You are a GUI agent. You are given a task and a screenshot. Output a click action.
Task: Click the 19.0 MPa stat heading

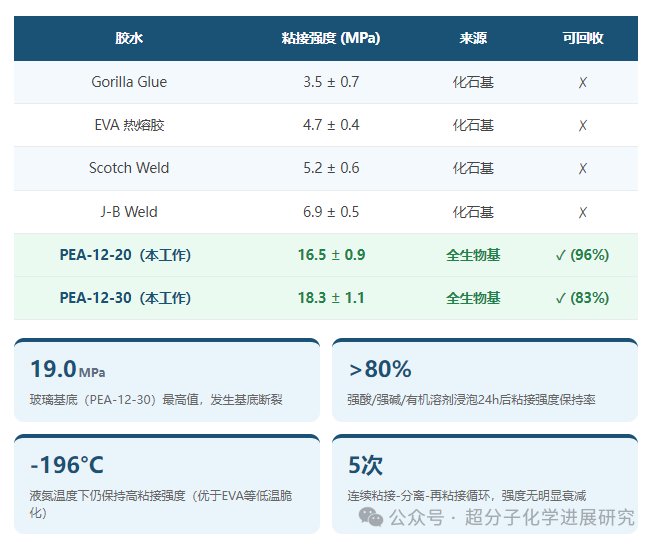pos(68,369)
